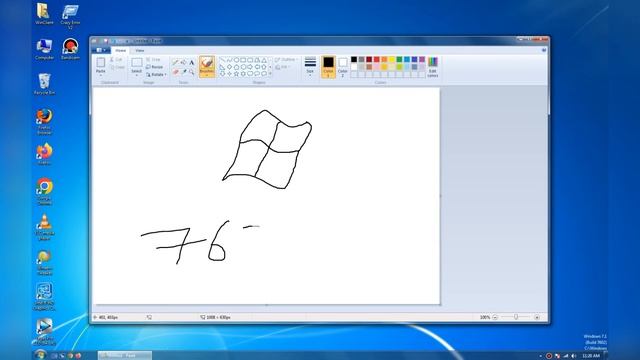The height and width of the screenshot is (360, 640).
Task: Open the Bandicam desktop icon
Action: click(70, 49)
